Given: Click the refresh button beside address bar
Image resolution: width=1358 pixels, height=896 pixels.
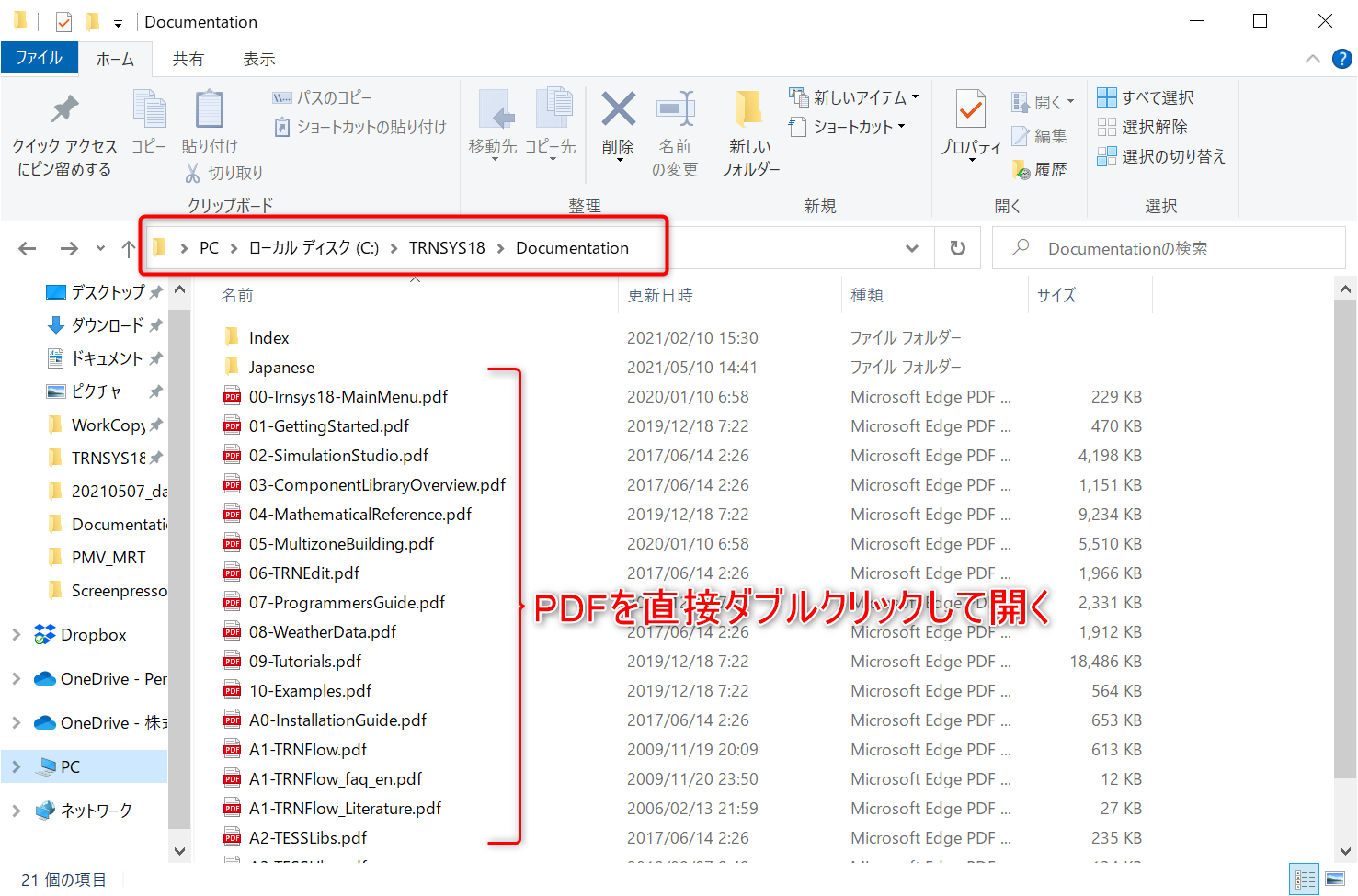Looking at the screenshot, I should click(x=957, y=248).
